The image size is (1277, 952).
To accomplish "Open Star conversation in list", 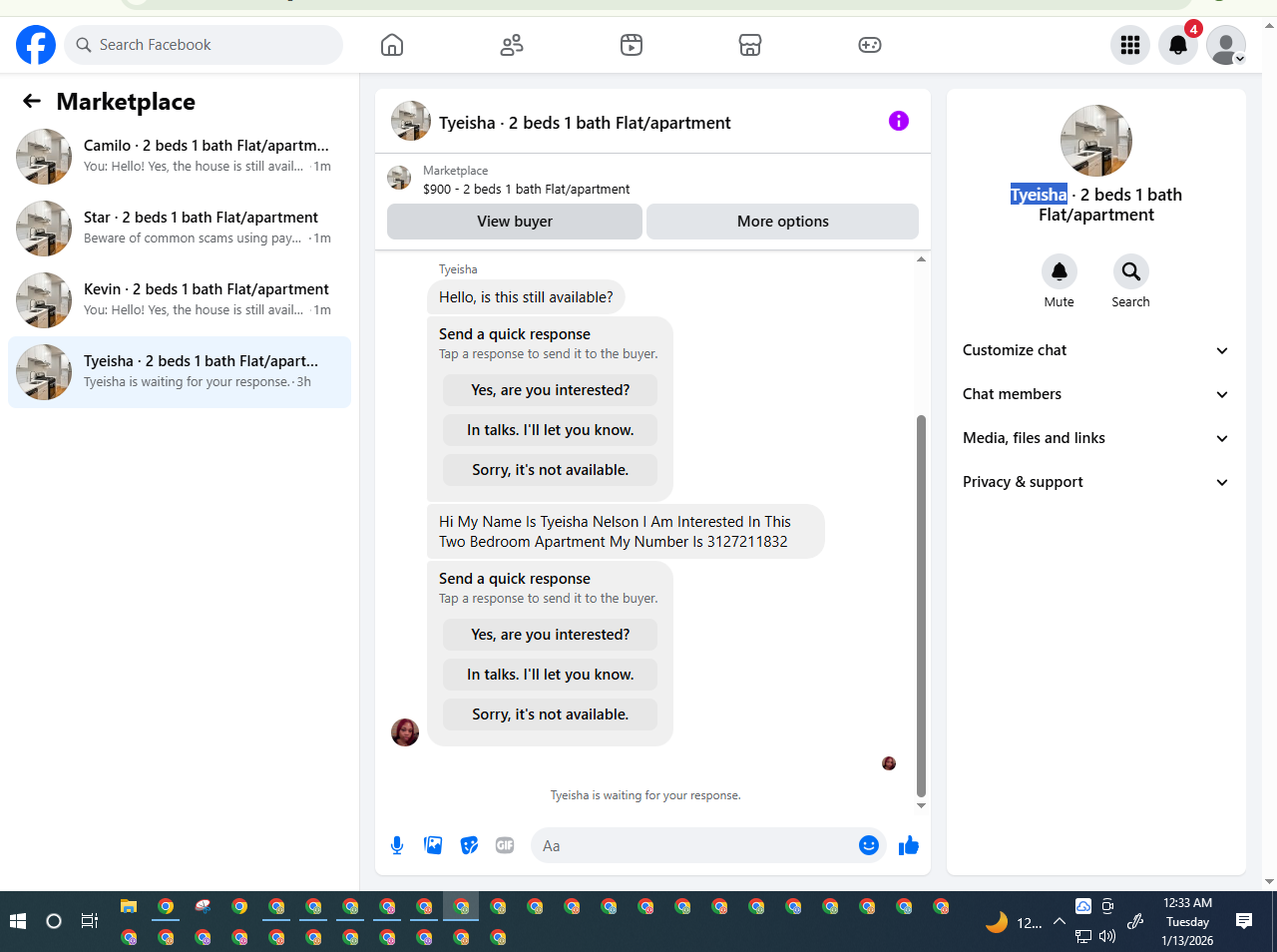I will click(180, 229).
